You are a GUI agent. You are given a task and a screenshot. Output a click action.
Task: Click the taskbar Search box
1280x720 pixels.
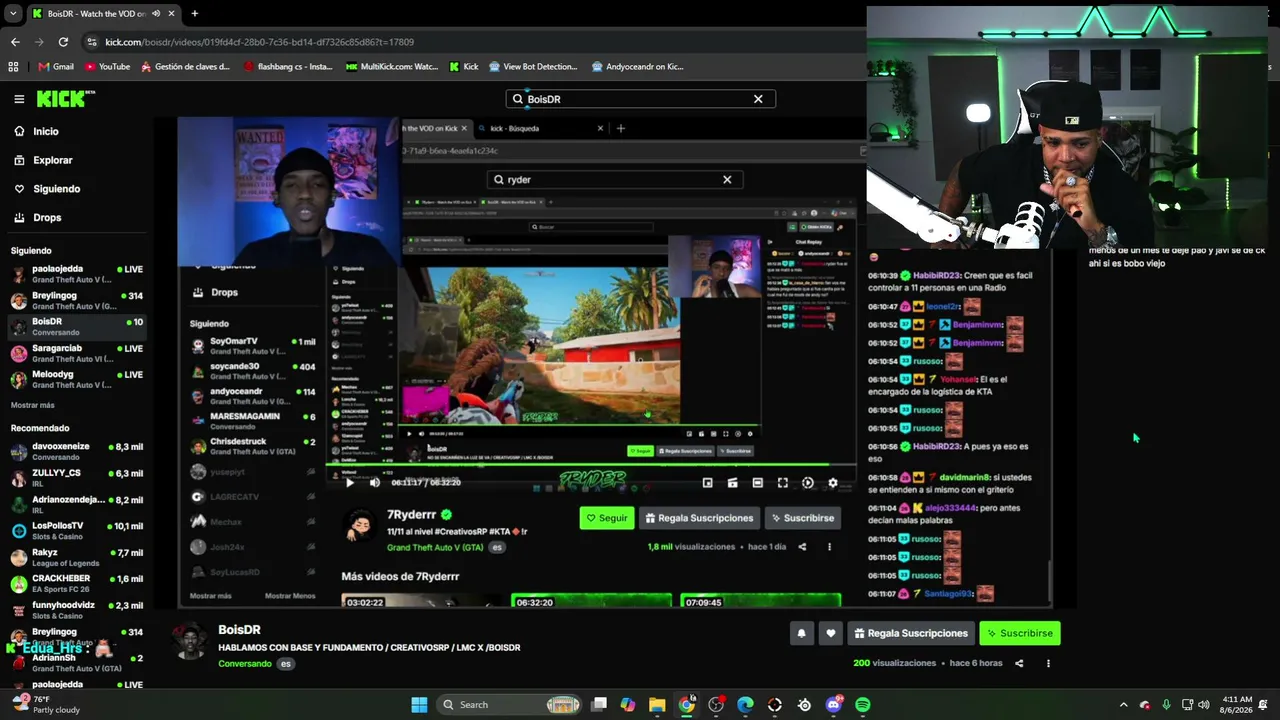coord(511,705)
